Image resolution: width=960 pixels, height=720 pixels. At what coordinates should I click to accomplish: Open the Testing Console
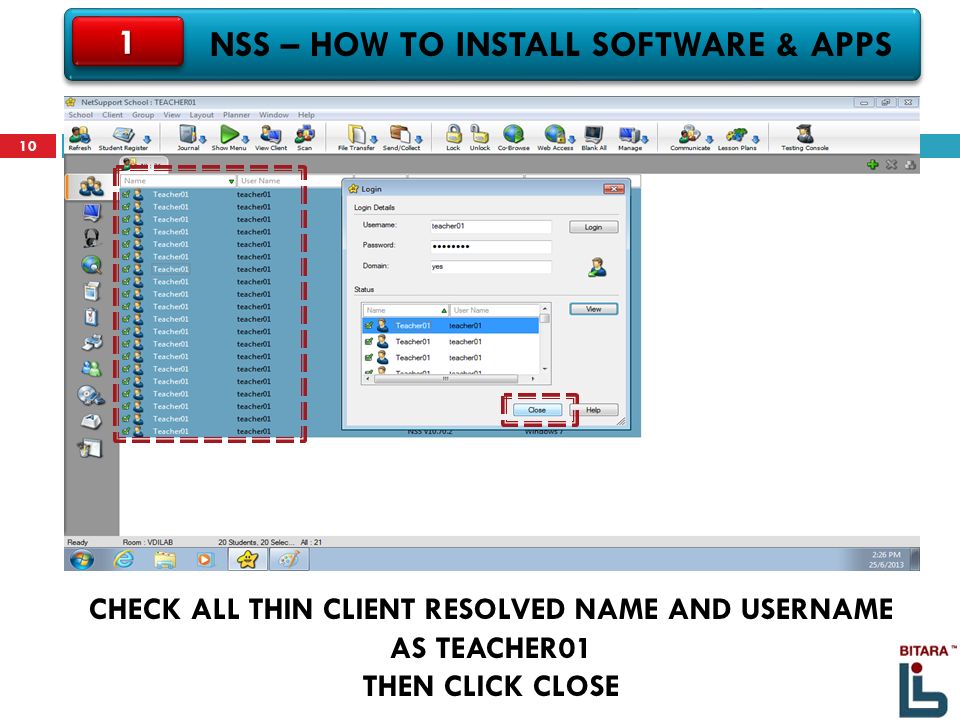(x=804, y=138)
